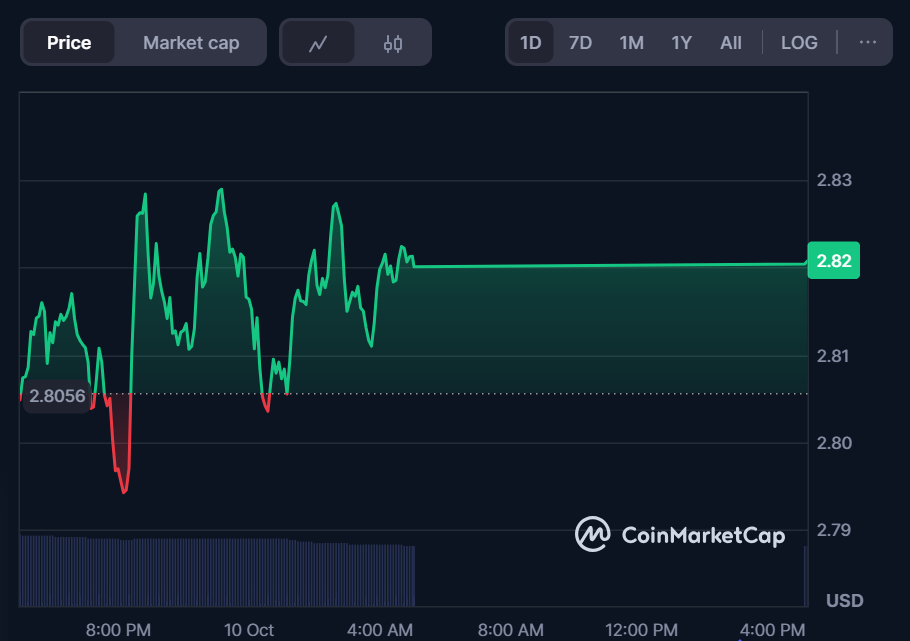Click the 12:00 PM time axis label
Screen dimensions: 910x641
[642, 629]
